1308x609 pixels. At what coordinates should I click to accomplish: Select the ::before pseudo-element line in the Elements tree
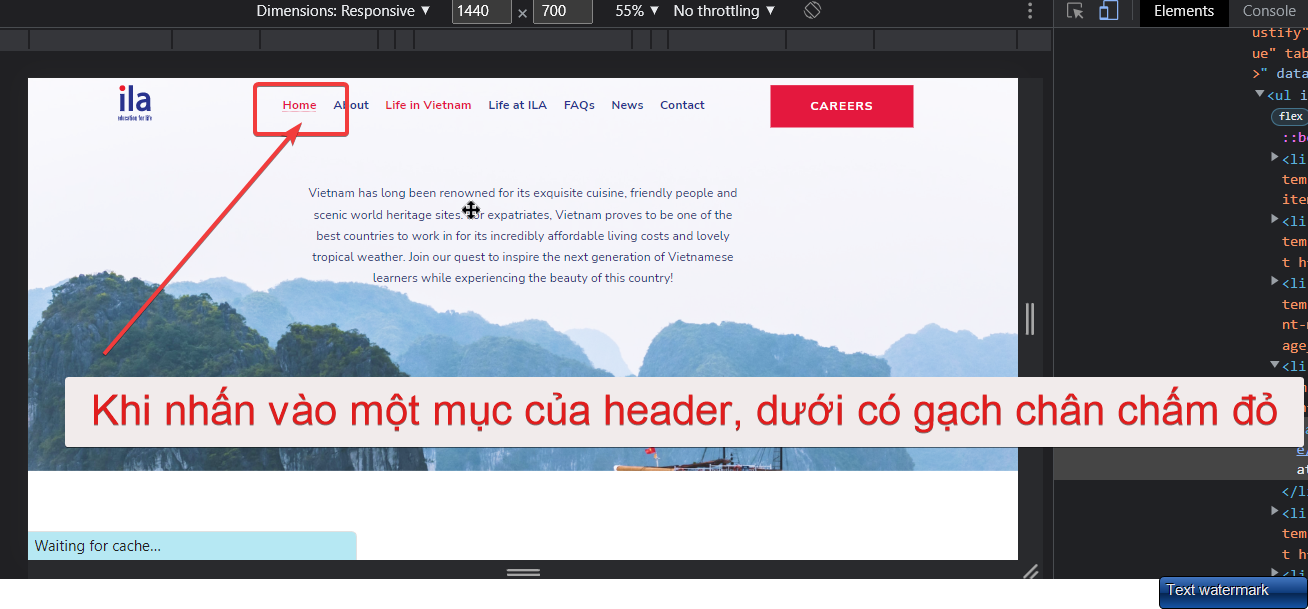(1294, 137)
